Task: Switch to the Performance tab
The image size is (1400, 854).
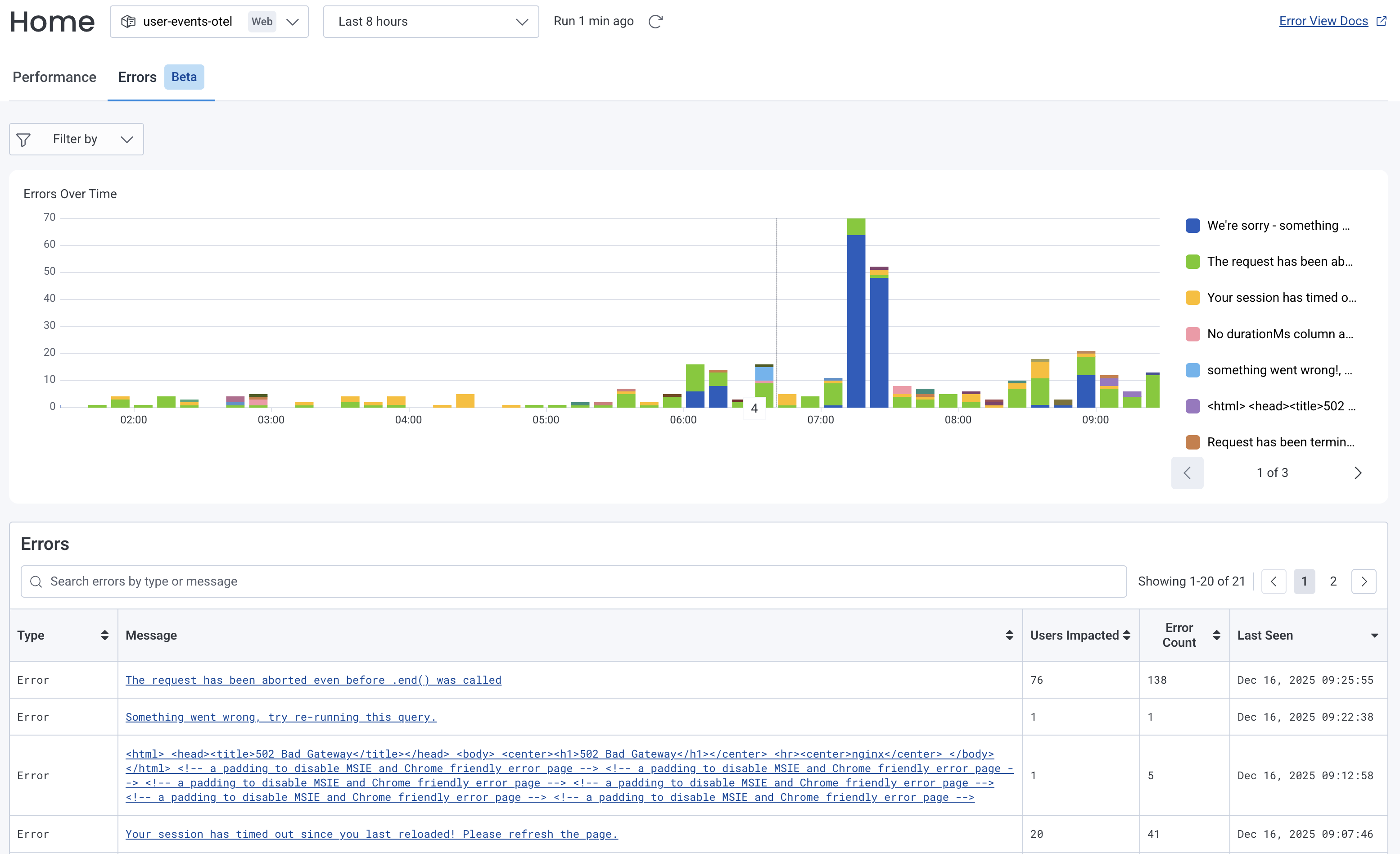Action: click(54, 77)
